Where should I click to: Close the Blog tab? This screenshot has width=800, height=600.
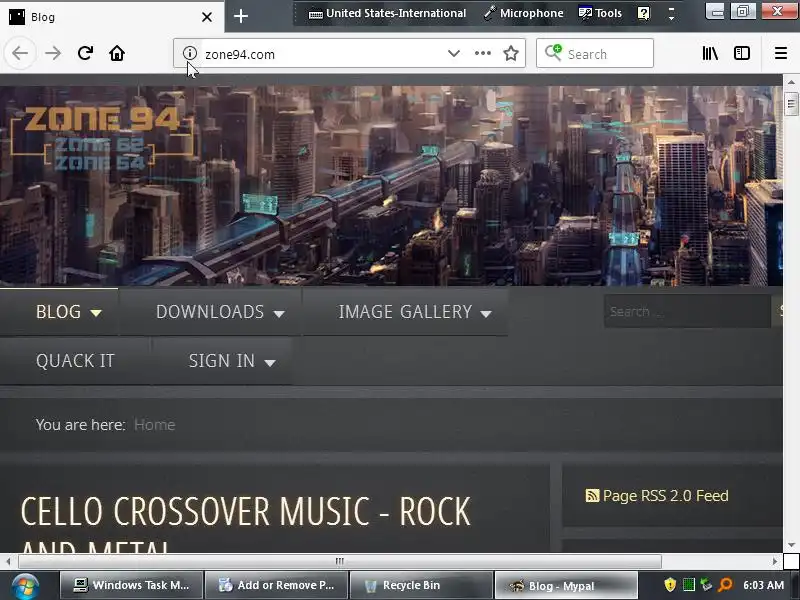(x=207, y=17)
